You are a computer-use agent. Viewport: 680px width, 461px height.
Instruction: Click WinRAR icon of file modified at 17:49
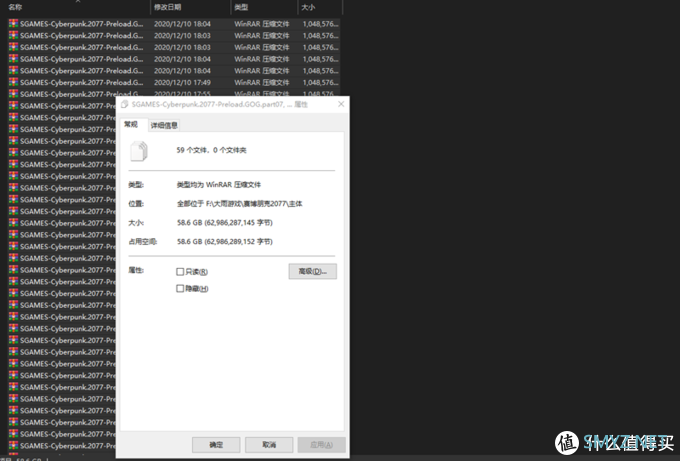13,82
